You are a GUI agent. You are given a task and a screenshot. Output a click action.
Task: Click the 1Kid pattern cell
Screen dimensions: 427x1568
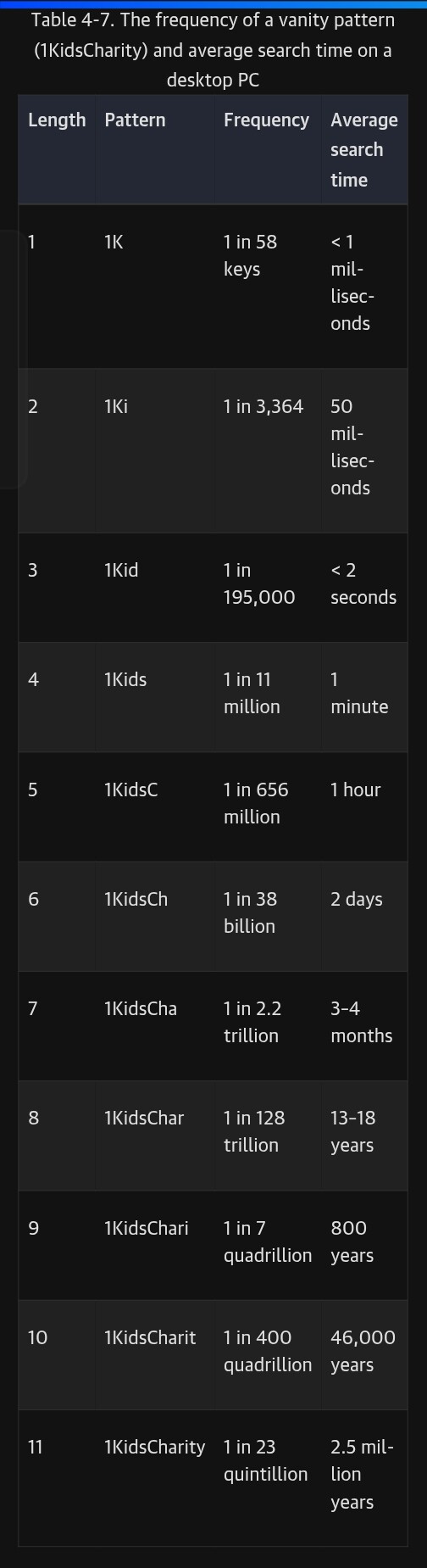(121, 570)
